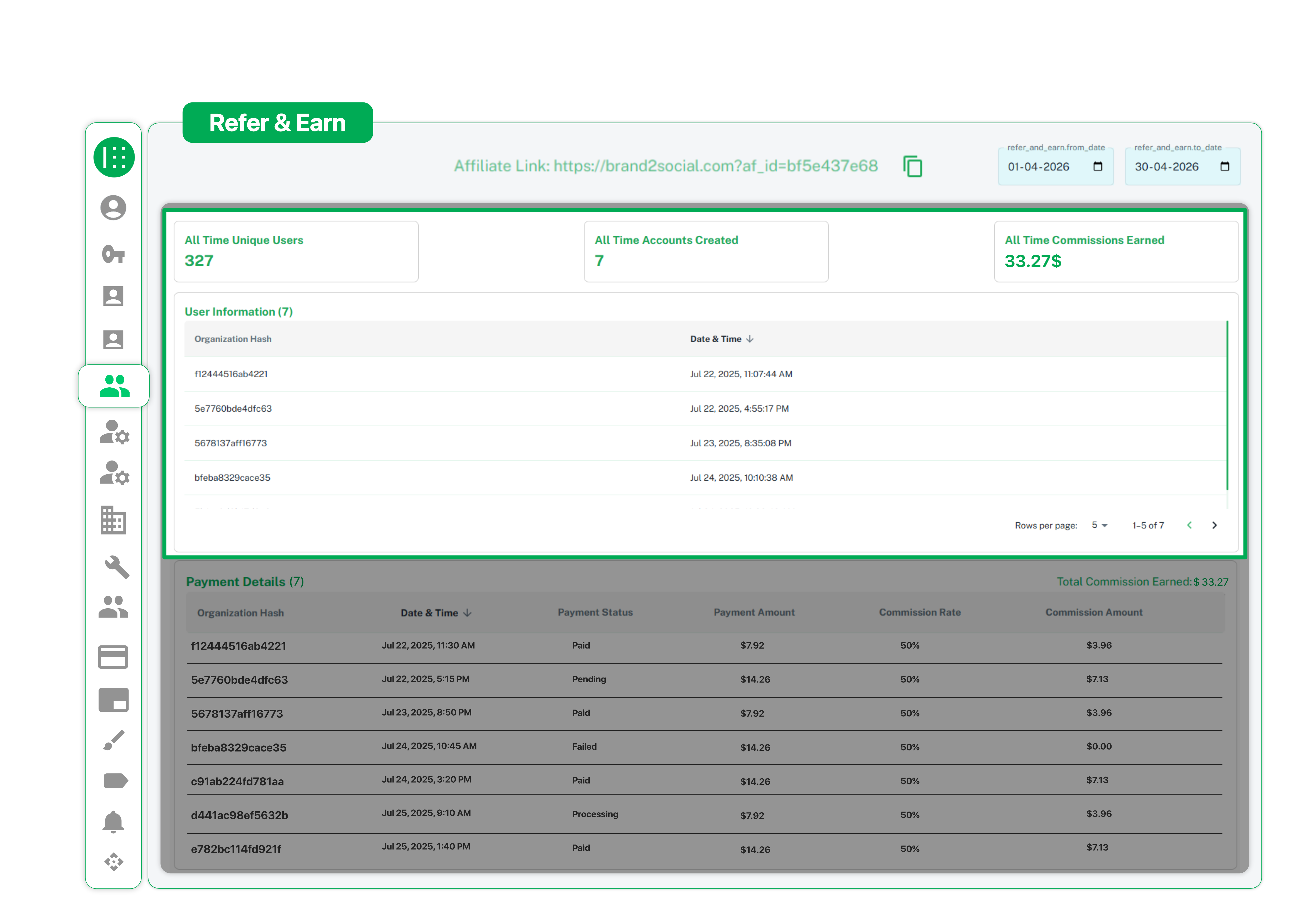Click the Refer & Earn title badge
This screenshot has width=1307, height=924.
click(x=278, y=122)
